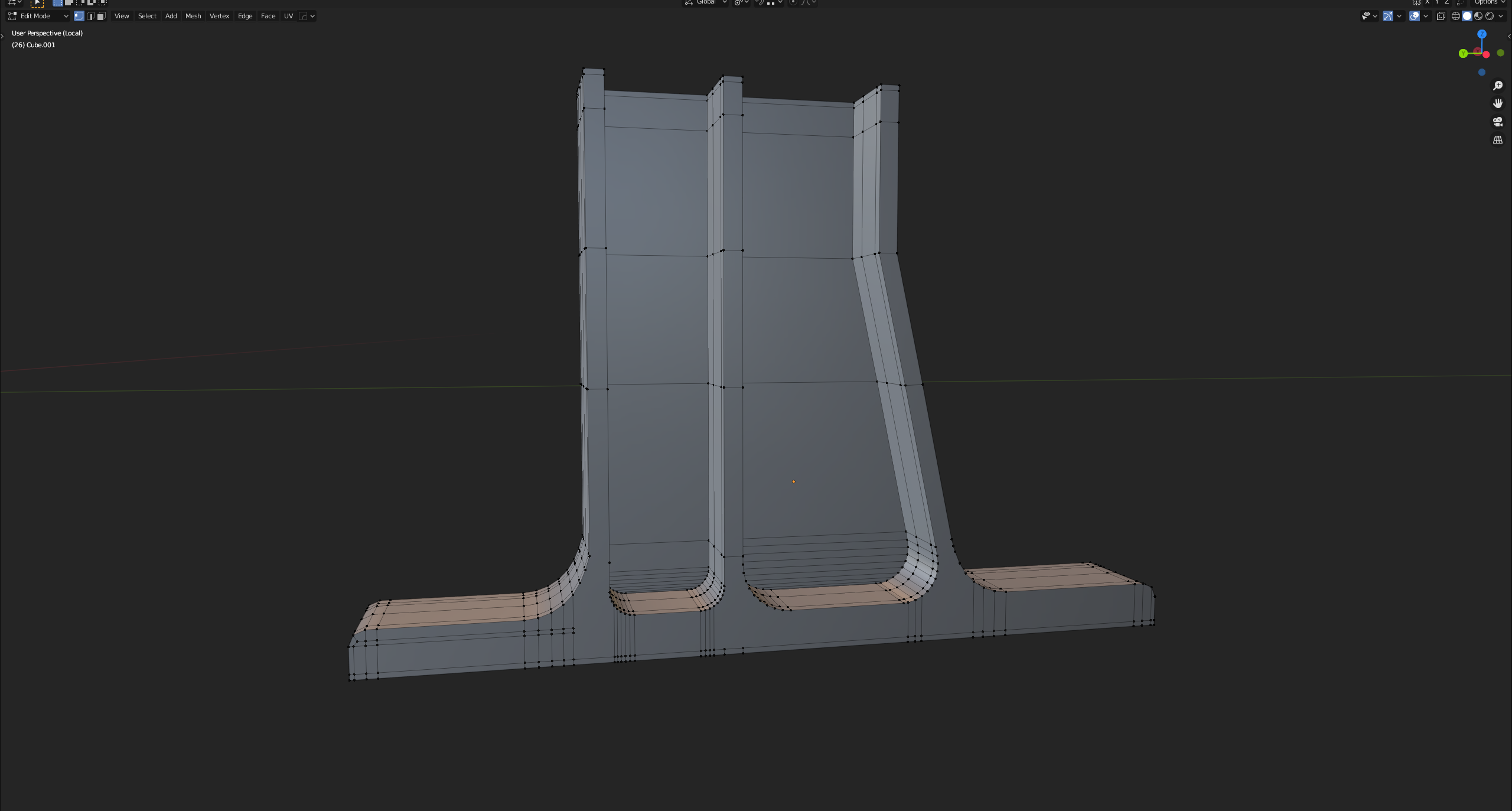Open the Mesh menu
This screenshot has height=811, width=1512.
[x=193, y=16]
